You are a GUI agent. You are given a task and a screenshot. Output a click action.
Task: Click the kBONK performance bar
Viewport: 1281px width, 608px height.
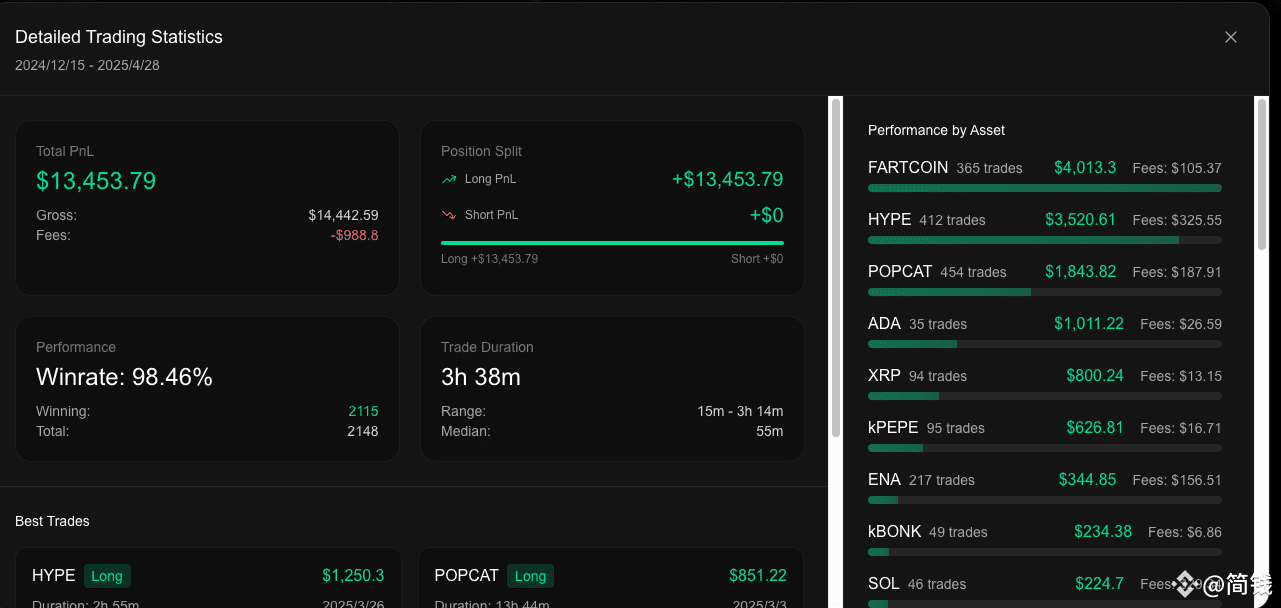click(x=1045, y=552)
